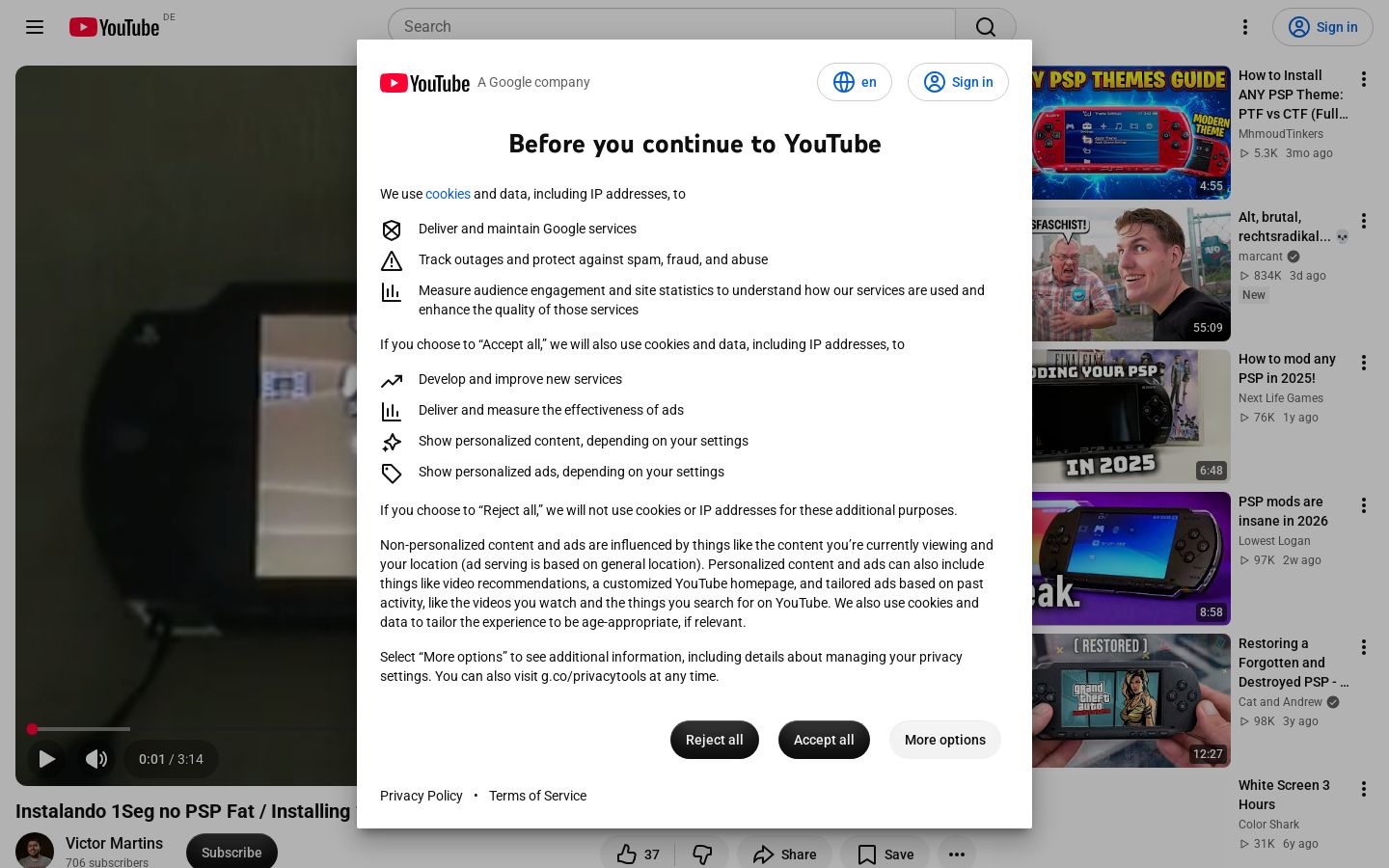Screen dimensions: 1389x868
Task: Open More options in consent dialog
Action: coord(945,740)
